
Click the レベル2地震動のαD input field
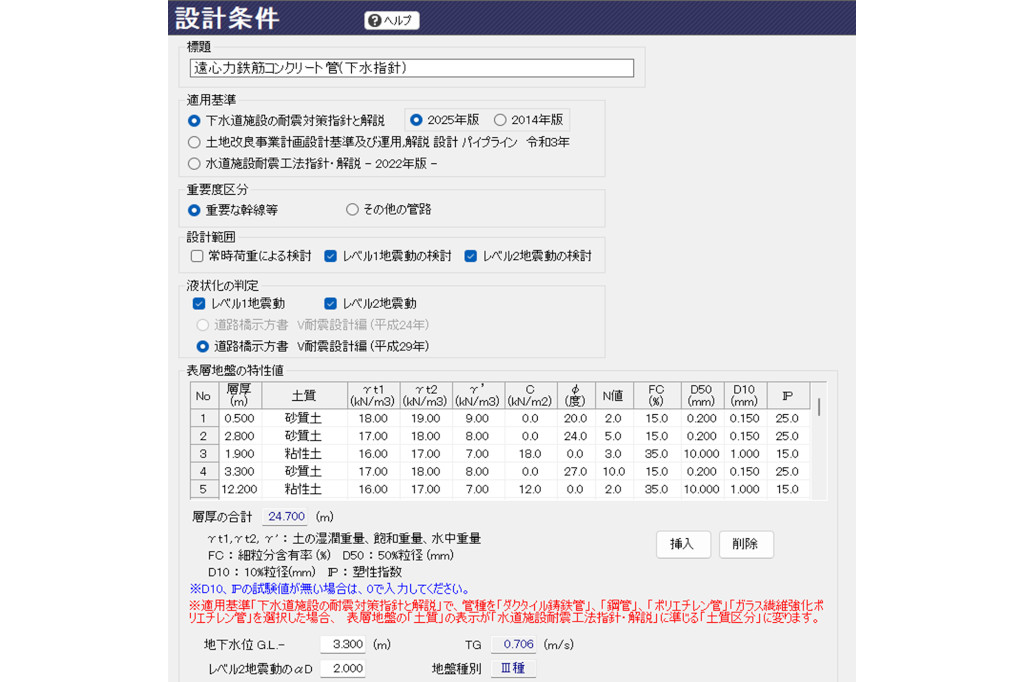pyautogui.click(x=342, y=668)
